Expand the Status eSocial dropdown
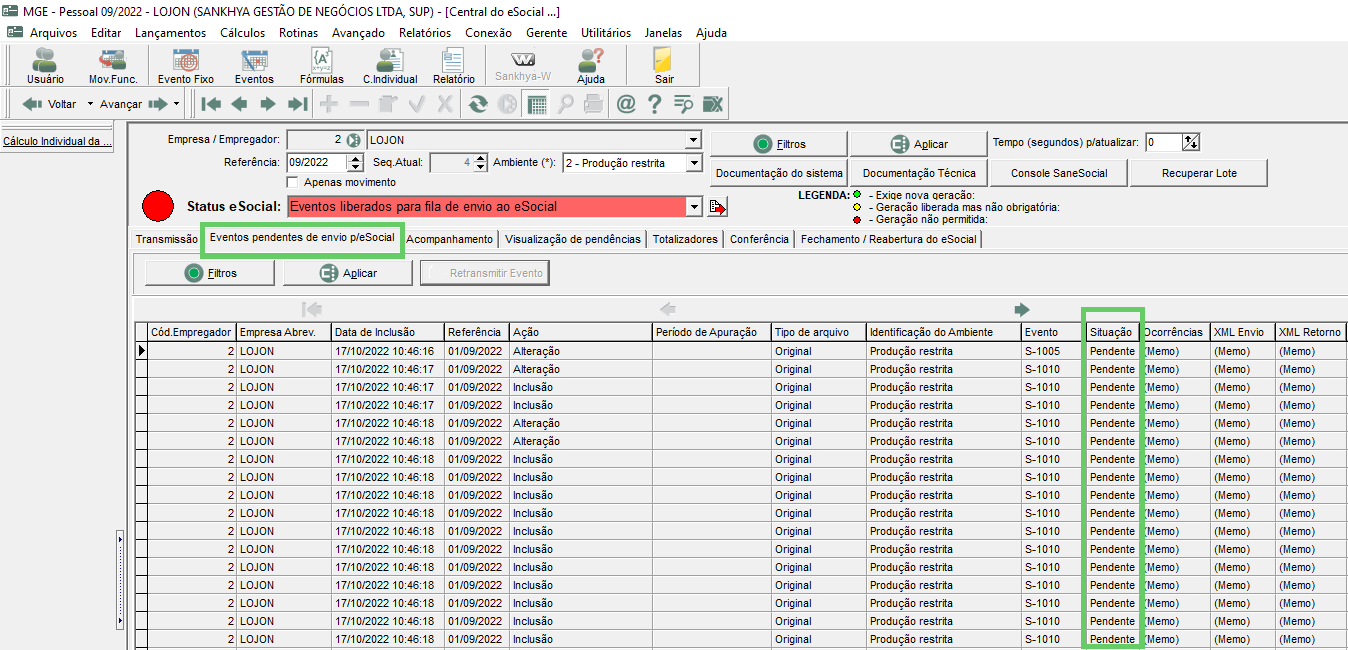The width and height of the screenshot is (1348, 650). 694,207
